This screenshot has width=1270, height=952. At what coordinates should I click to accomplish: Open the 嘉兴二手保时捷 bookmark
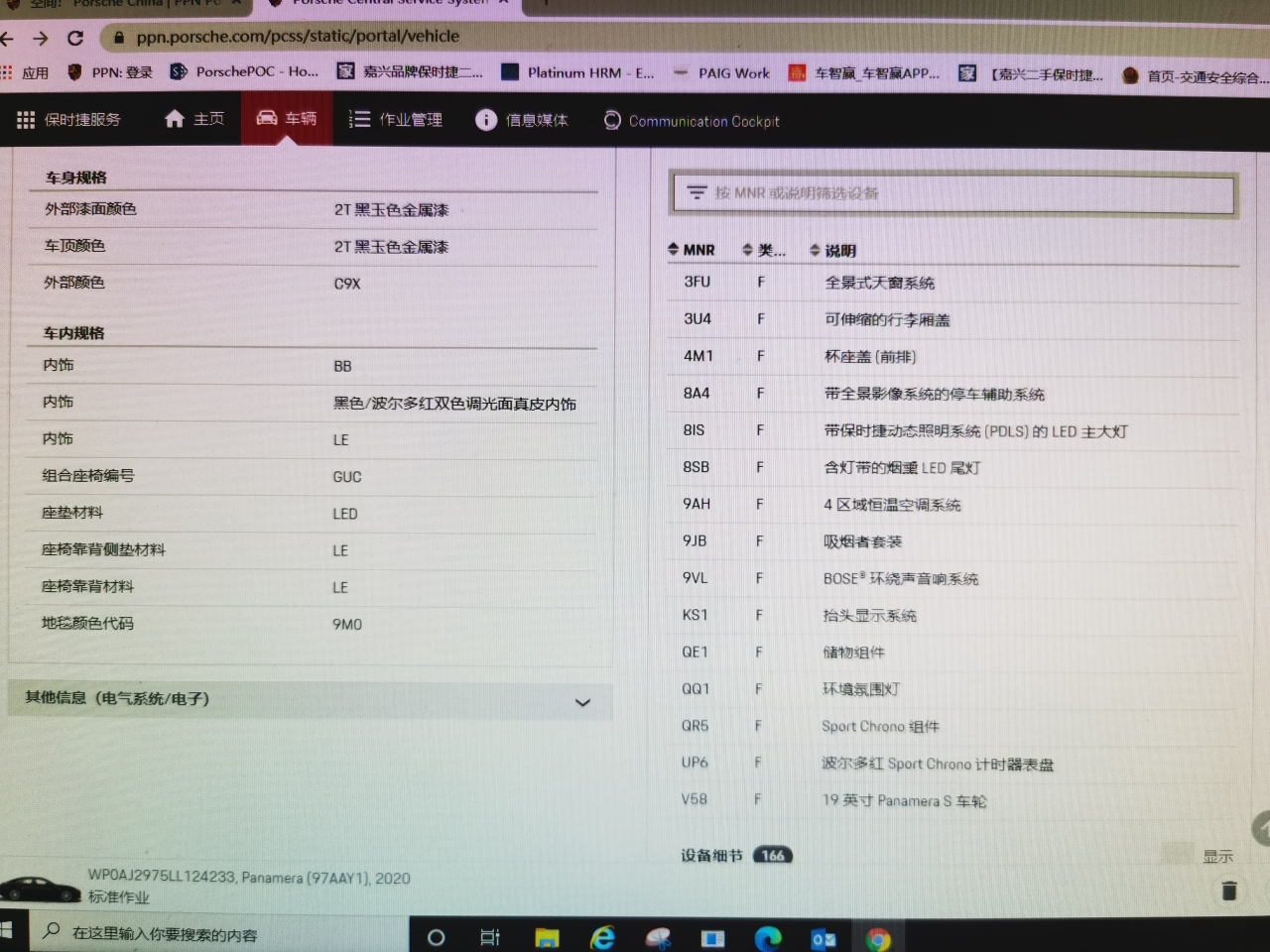(x=1031, y=74)
